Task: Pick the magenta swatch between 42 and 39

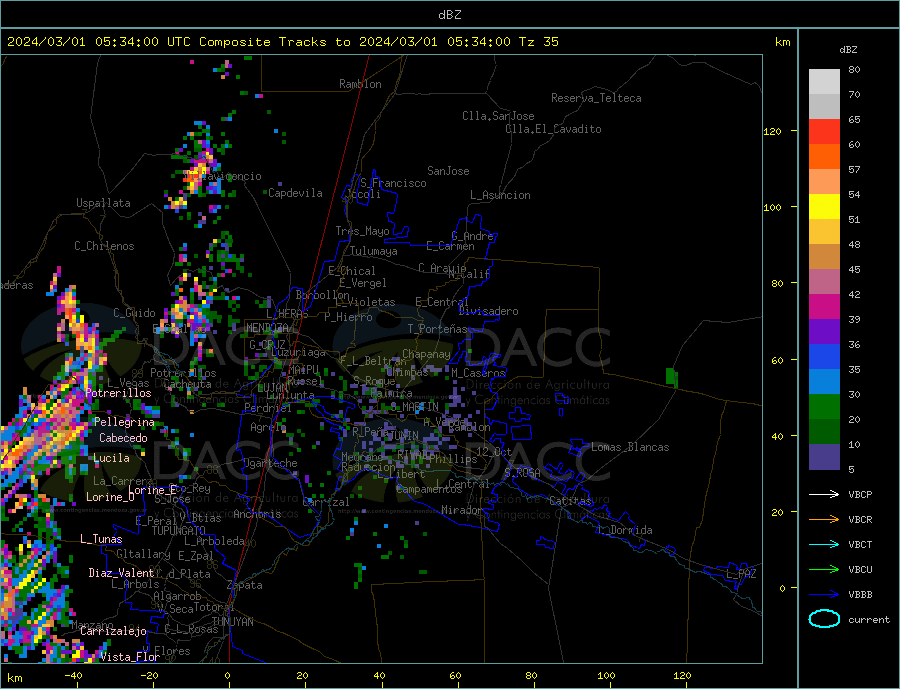Action: 824,307
